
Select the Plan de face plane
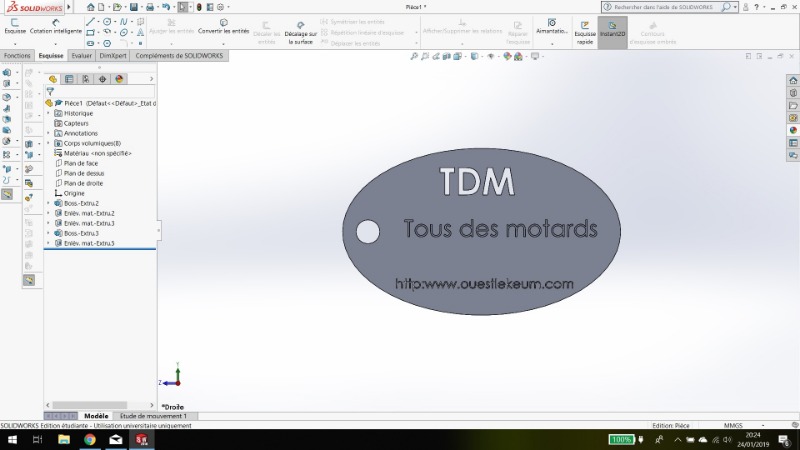(x=80, y=163)
